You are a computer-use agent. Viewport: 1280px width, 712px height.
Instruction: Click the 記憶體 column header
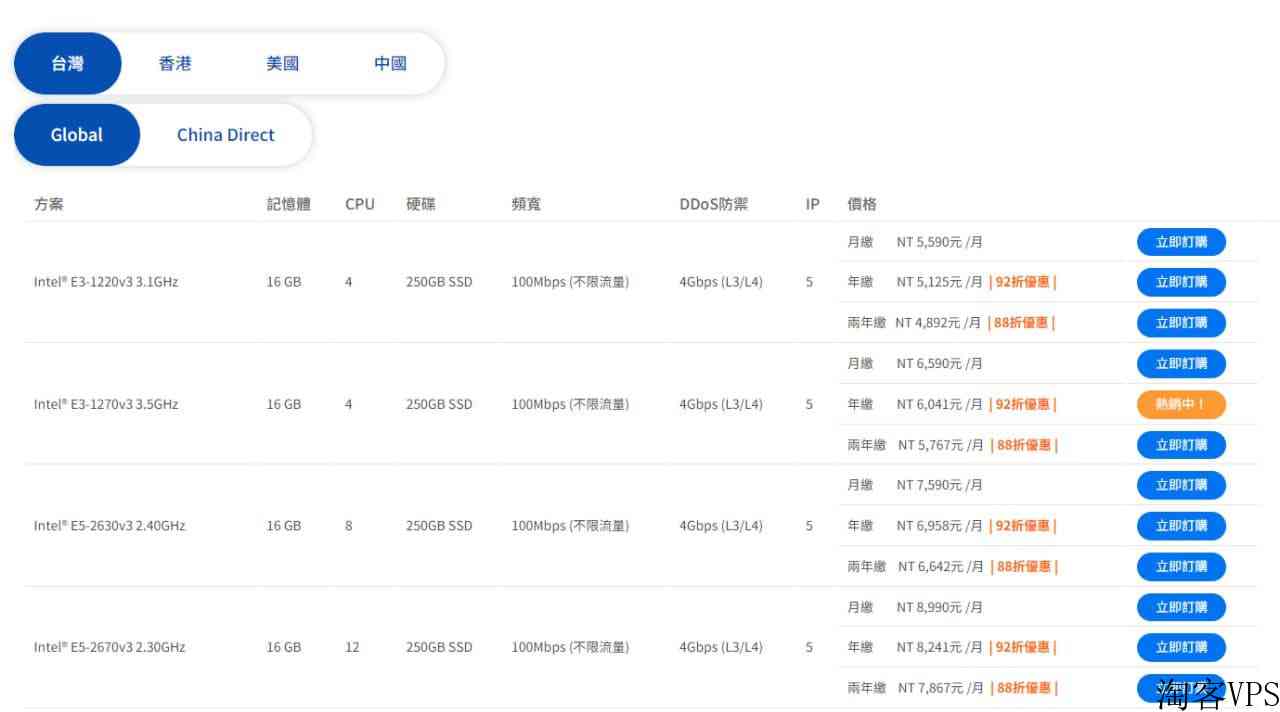coord(289,204)
